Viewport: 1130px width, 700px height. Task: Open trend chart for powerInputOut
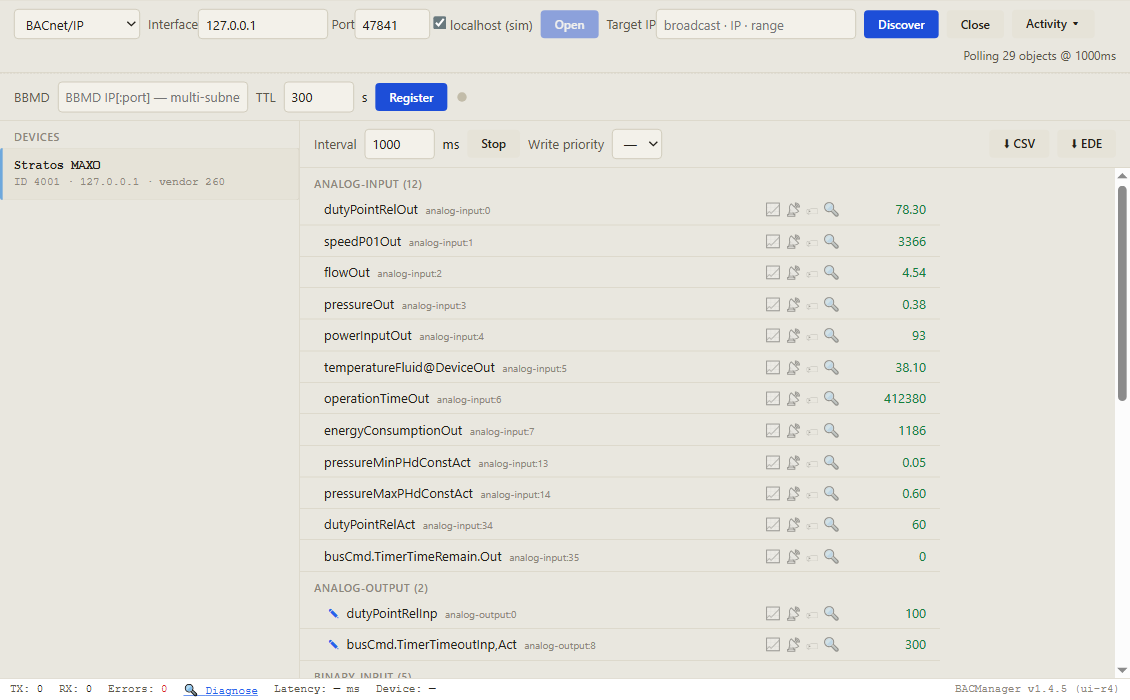click(x=773, y=336)
